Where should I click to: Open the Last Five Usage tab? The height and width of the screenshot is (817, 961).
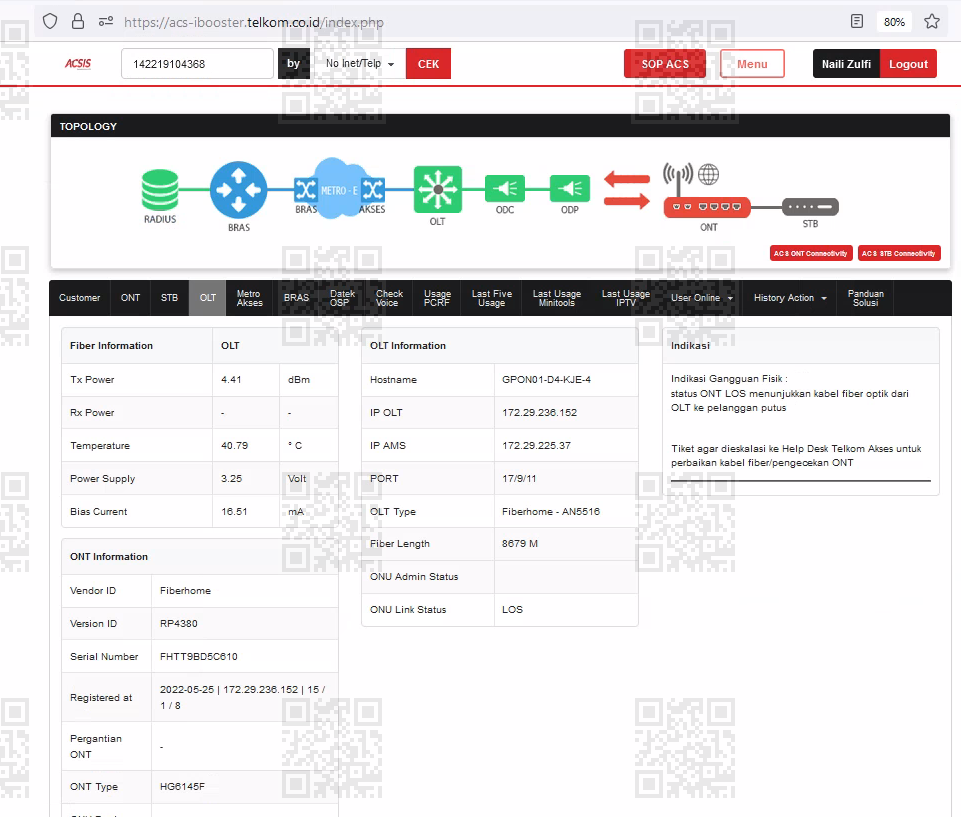(x=492, y=298)
